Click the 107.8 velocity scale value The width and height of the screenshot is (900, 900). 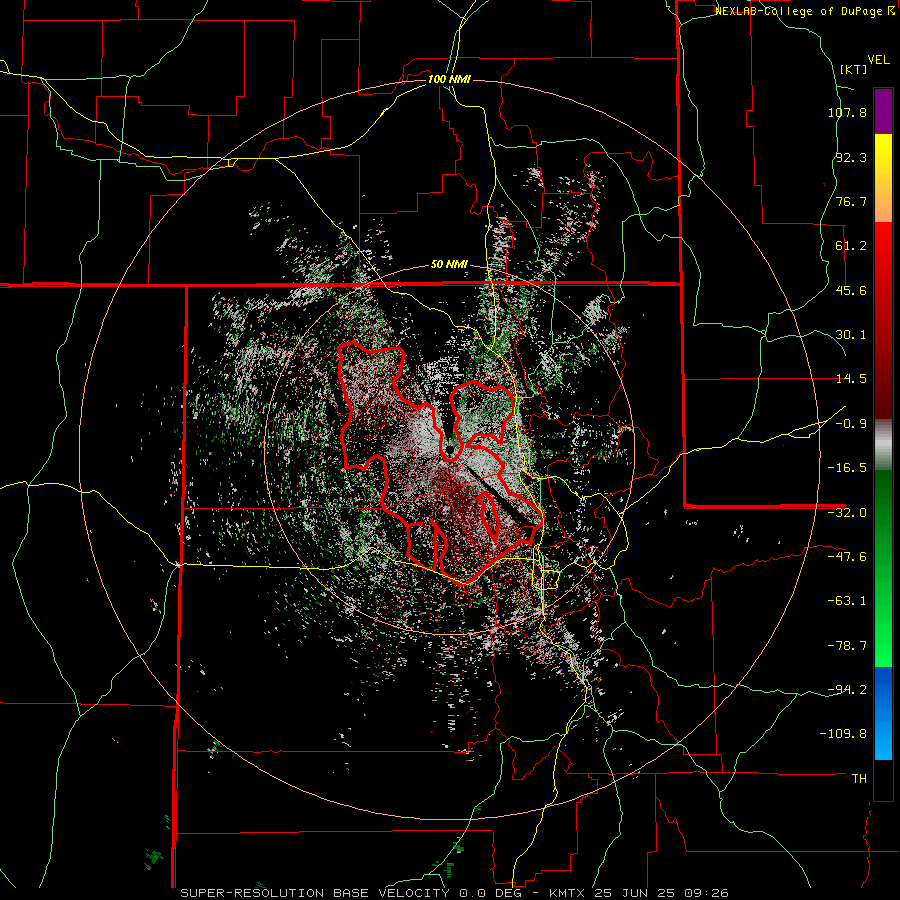tap(847, 112)
